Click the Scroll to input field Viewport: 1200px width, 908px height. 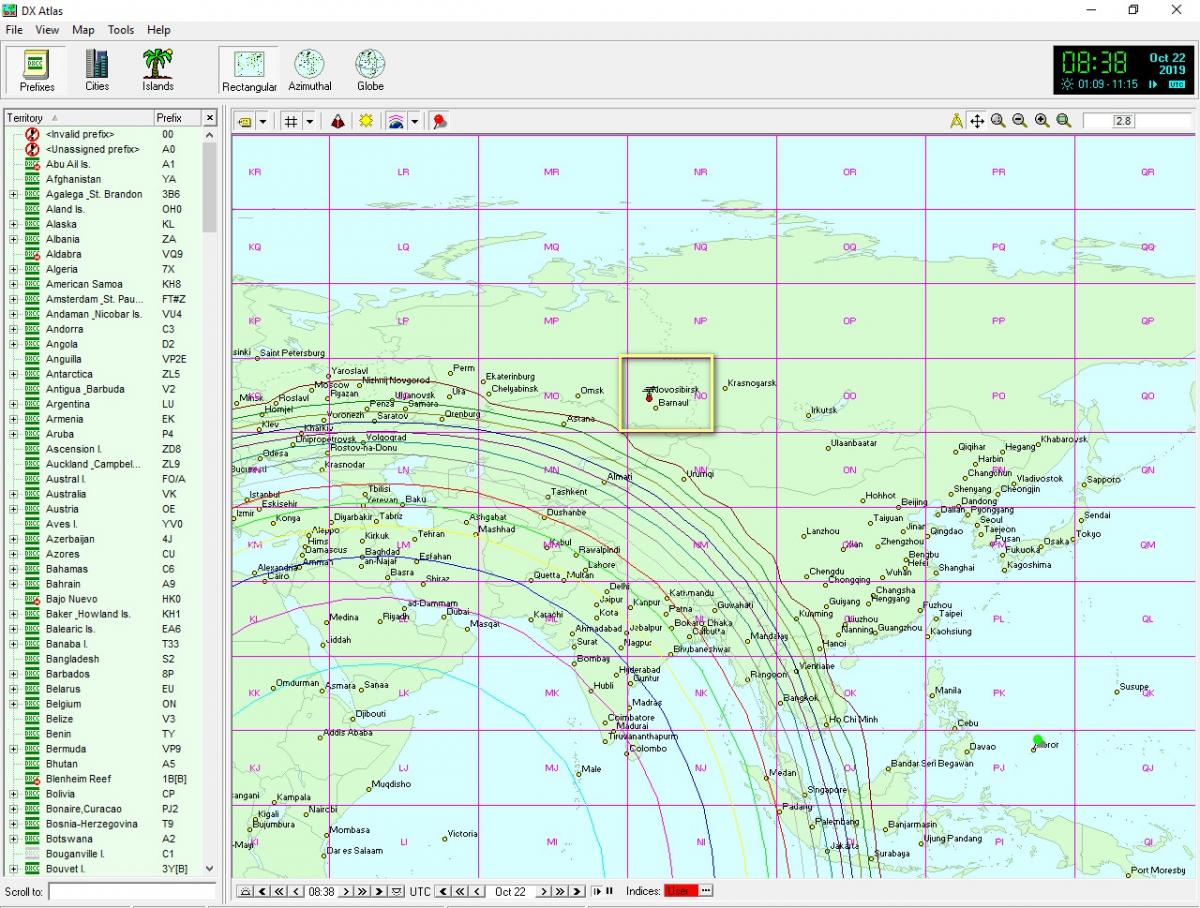click(x=131, y=891)
